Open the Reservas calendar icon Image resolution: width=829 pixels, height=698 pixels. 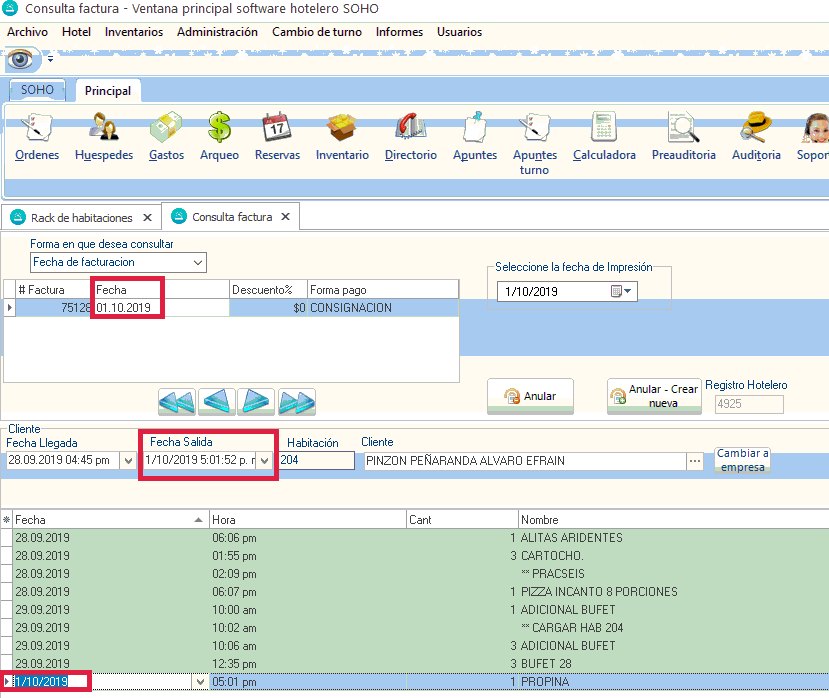[x=277, y=138]
